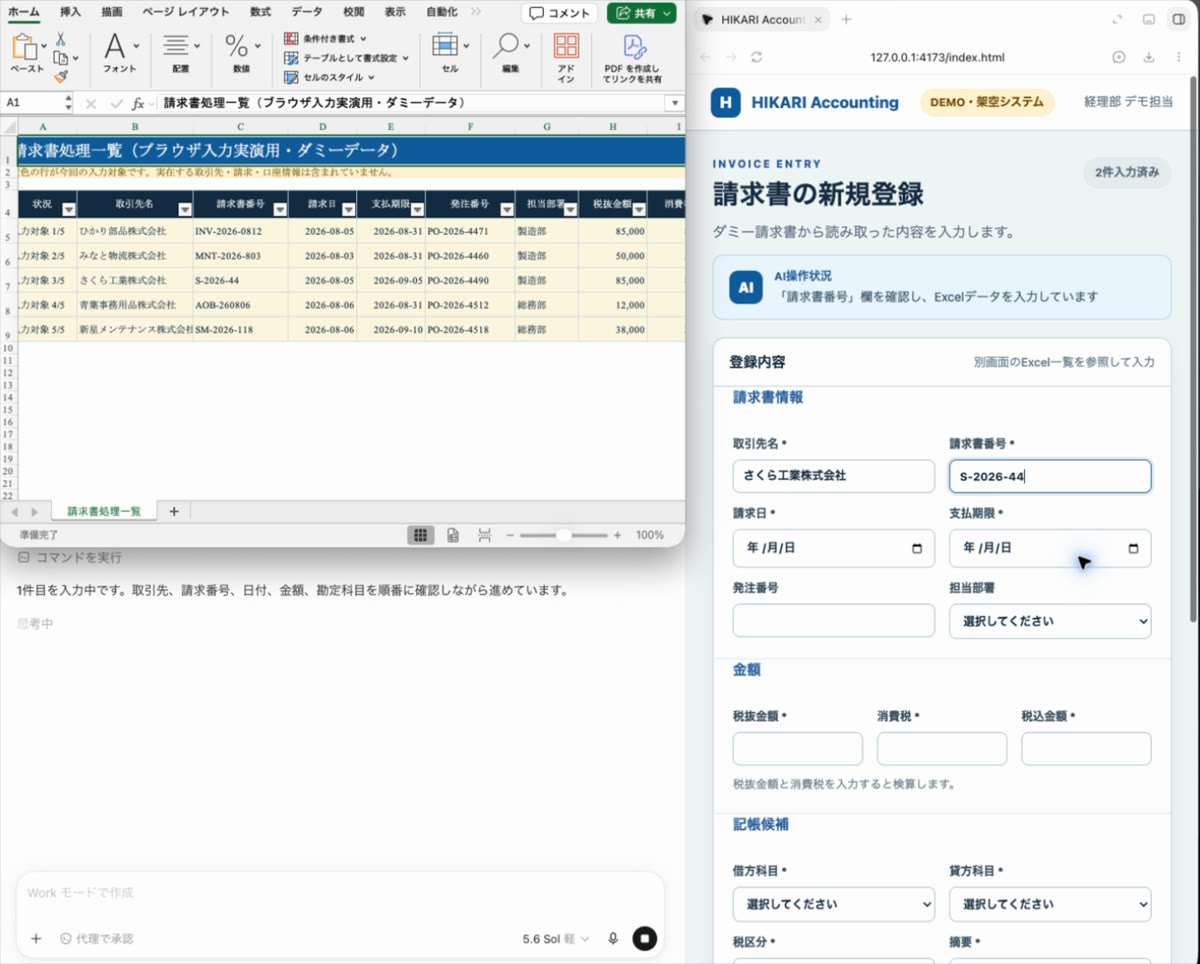
Task: Click the plus attach icon in chat input
Action: [x=36, y=938]
